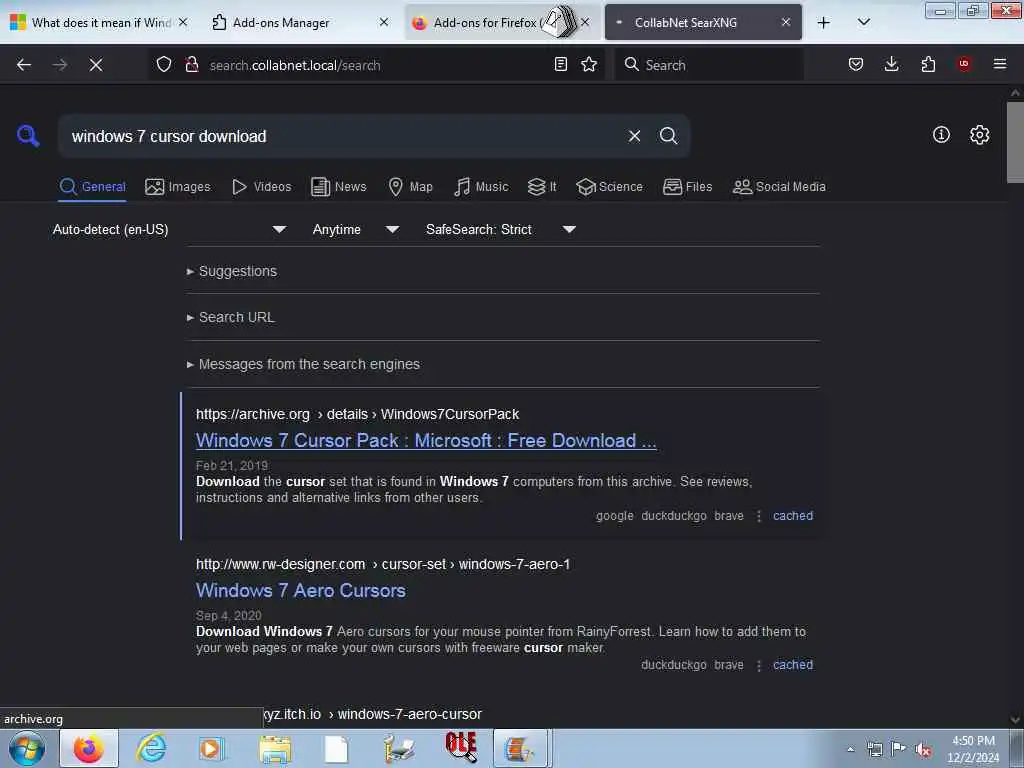
Task: Close the Add-ons Manager tab
Action: tap(384, 22)
